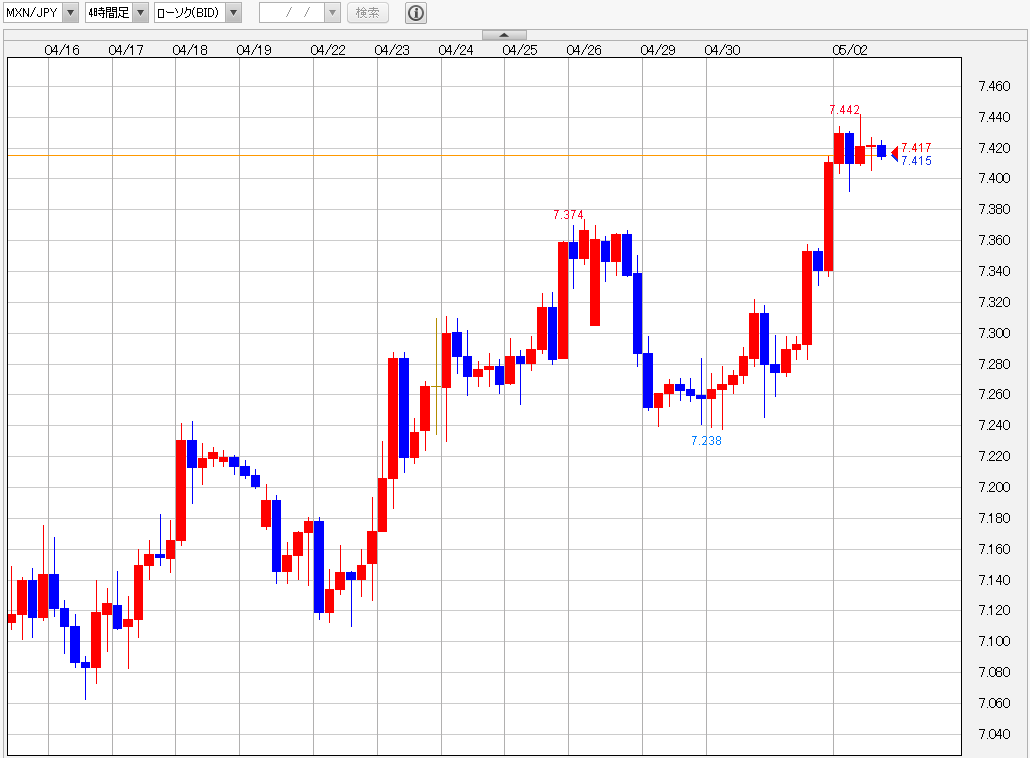Image resolution: width=1030 pixels, height=758 pixels.
Task: Select the 04/26 date on the time axis
Action: (x=584, y=49)
